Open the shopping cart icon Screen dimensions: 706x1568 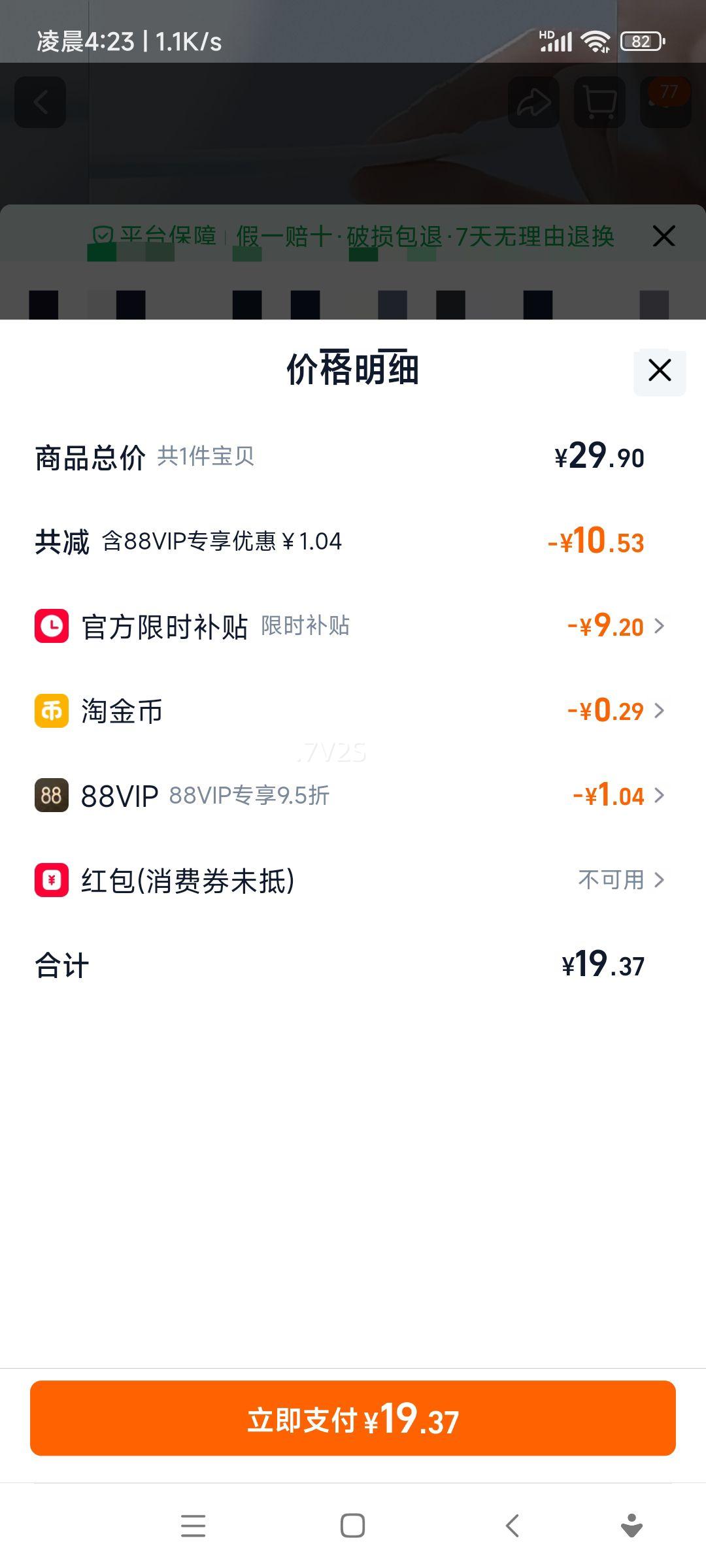click(x=599, y=103)
